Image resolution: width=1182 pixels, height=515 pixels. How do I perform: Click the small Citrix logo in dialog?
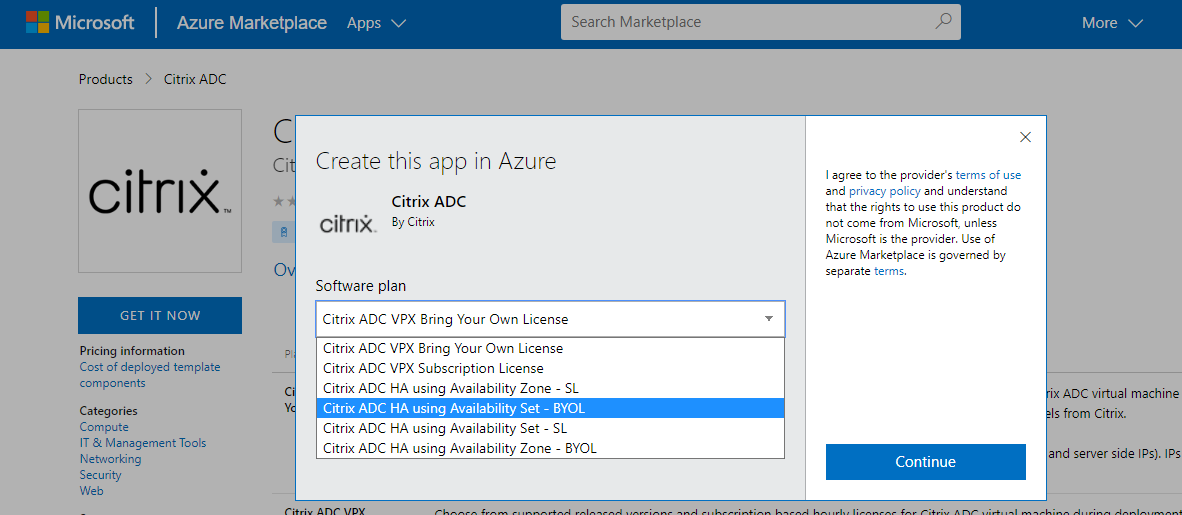tap(348, 223)
